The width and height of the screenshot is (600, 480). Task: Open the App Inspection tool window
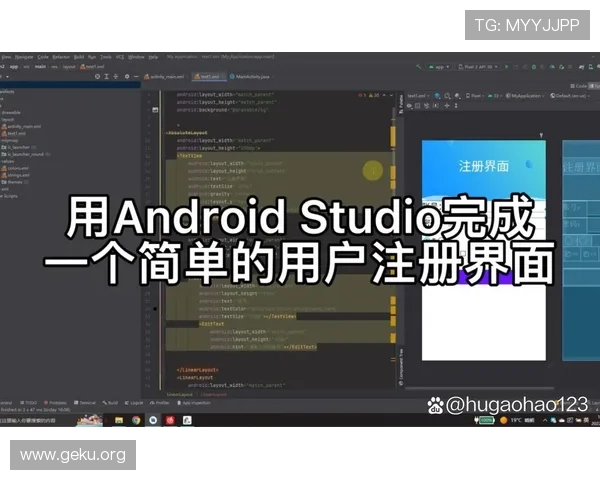[194, 403]
